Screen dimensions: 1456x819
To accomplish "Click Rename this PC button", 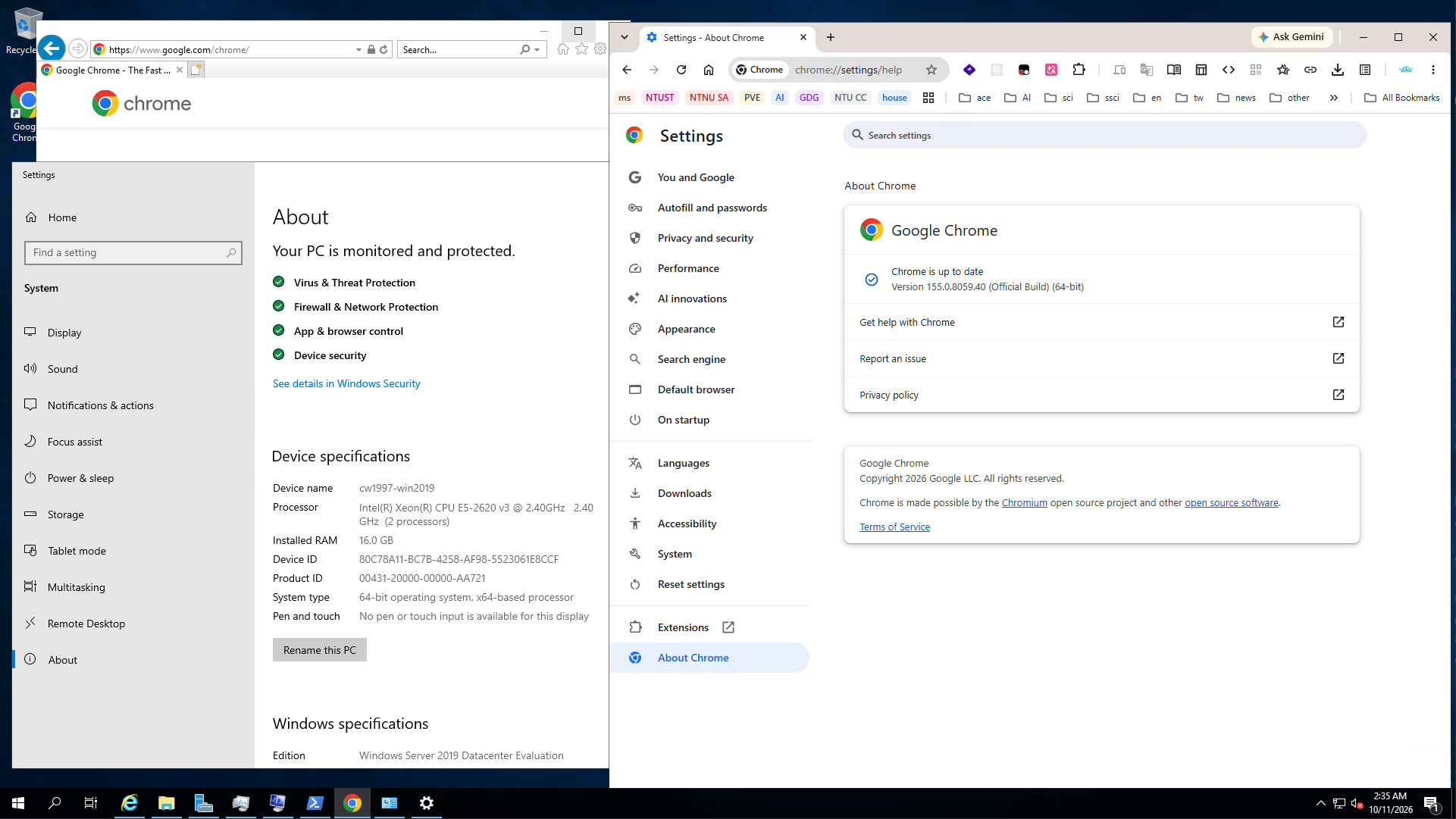I will pos(320,650).
